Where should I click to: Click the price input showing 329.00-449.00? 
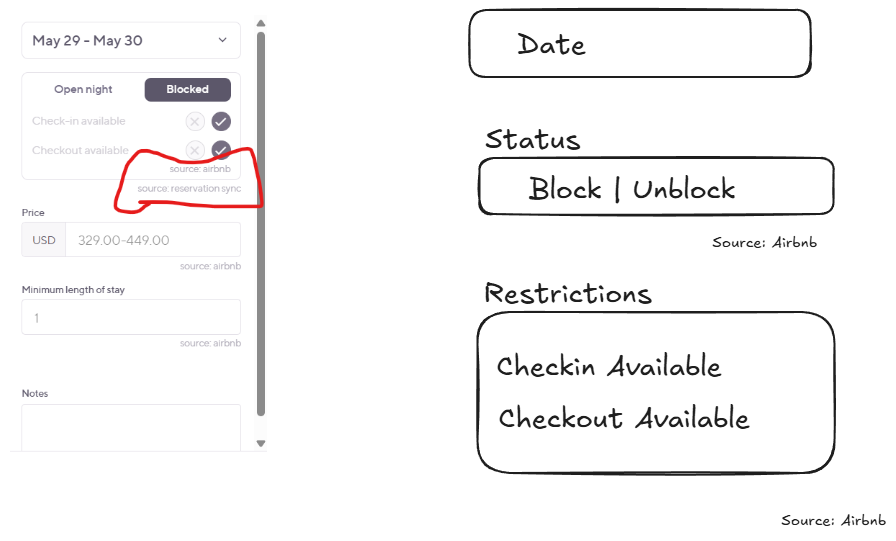point(153,240)
